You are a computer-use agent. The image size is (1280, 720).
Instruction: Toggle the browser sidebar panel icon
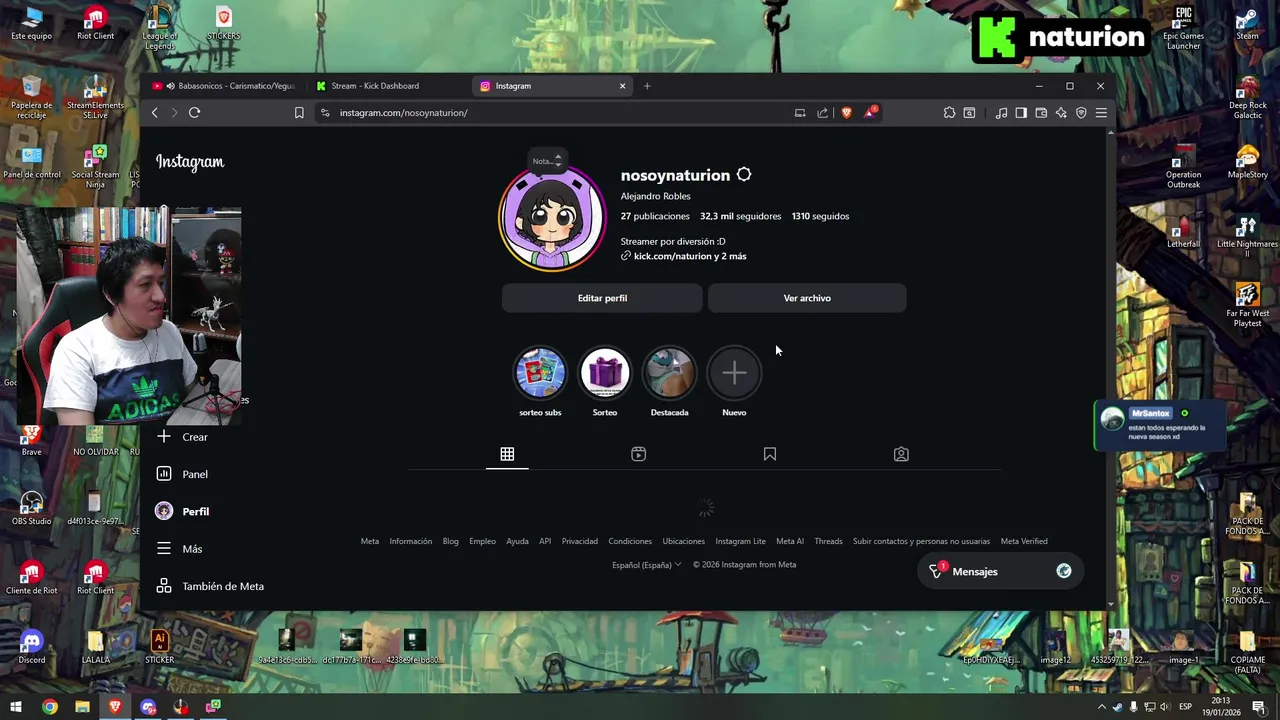1021,113
